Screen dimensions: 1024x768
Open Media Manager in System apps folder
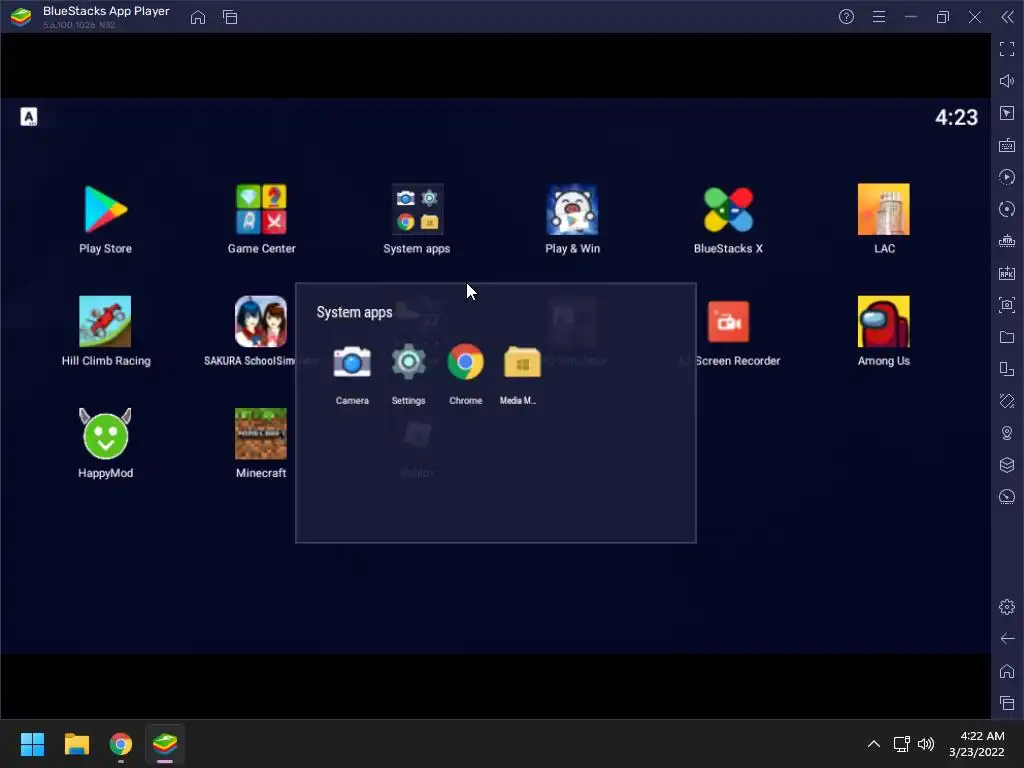click(522, 362)
